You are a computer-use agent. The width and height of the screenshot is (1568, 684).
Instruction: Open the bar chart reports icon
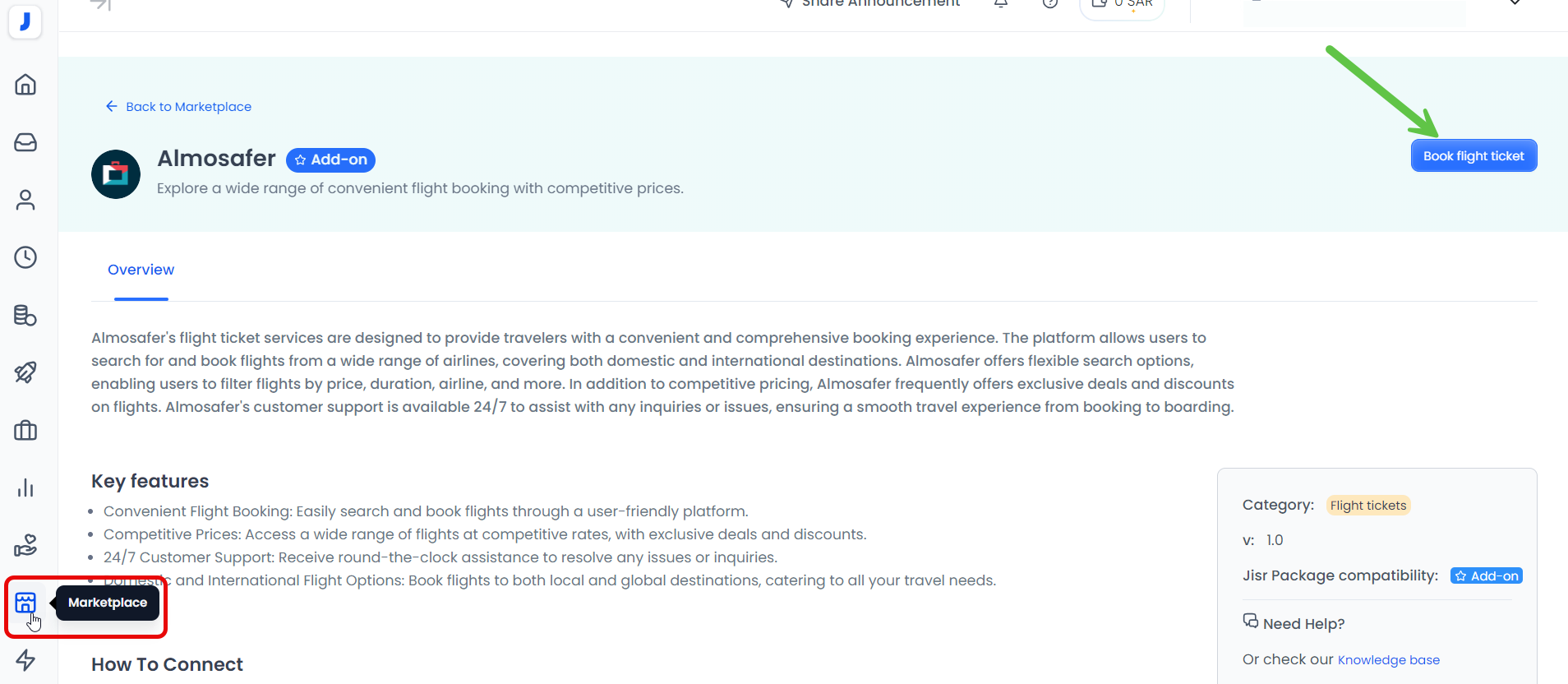coord(25,488)
